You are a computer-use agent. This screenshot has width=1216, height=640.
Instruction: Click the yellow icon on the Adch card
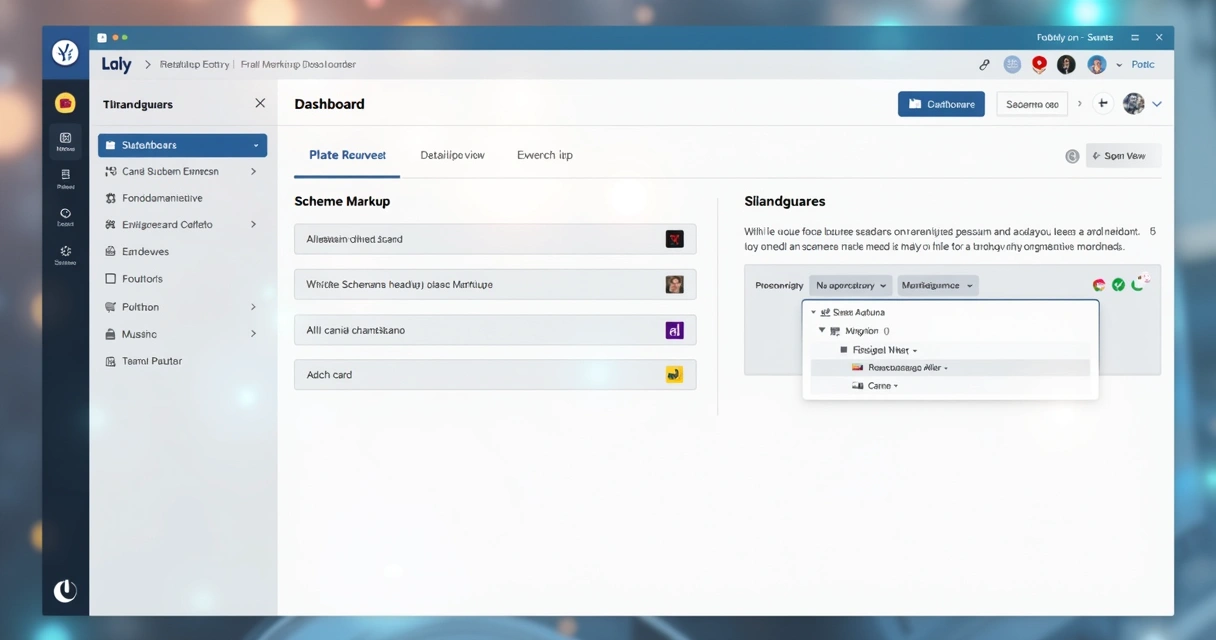click(x=676, y=374)
